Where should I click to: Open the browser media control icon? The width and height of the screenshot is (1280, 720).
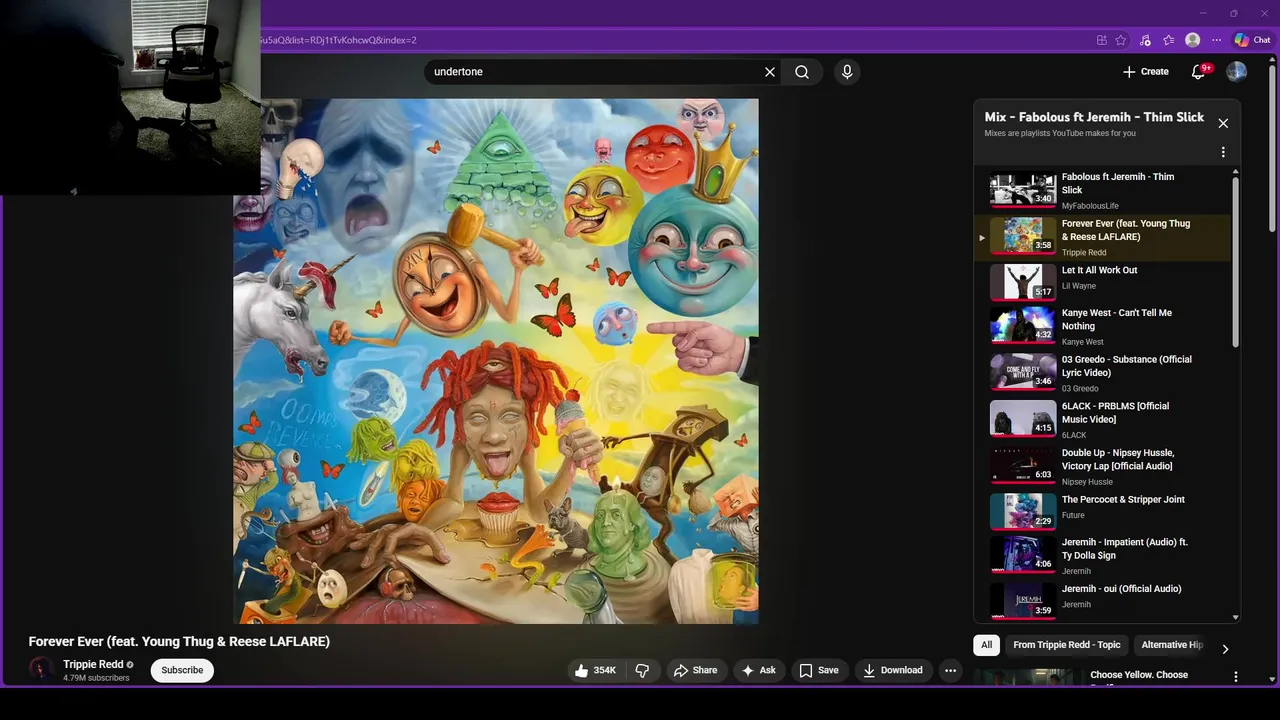[1145, 40]
